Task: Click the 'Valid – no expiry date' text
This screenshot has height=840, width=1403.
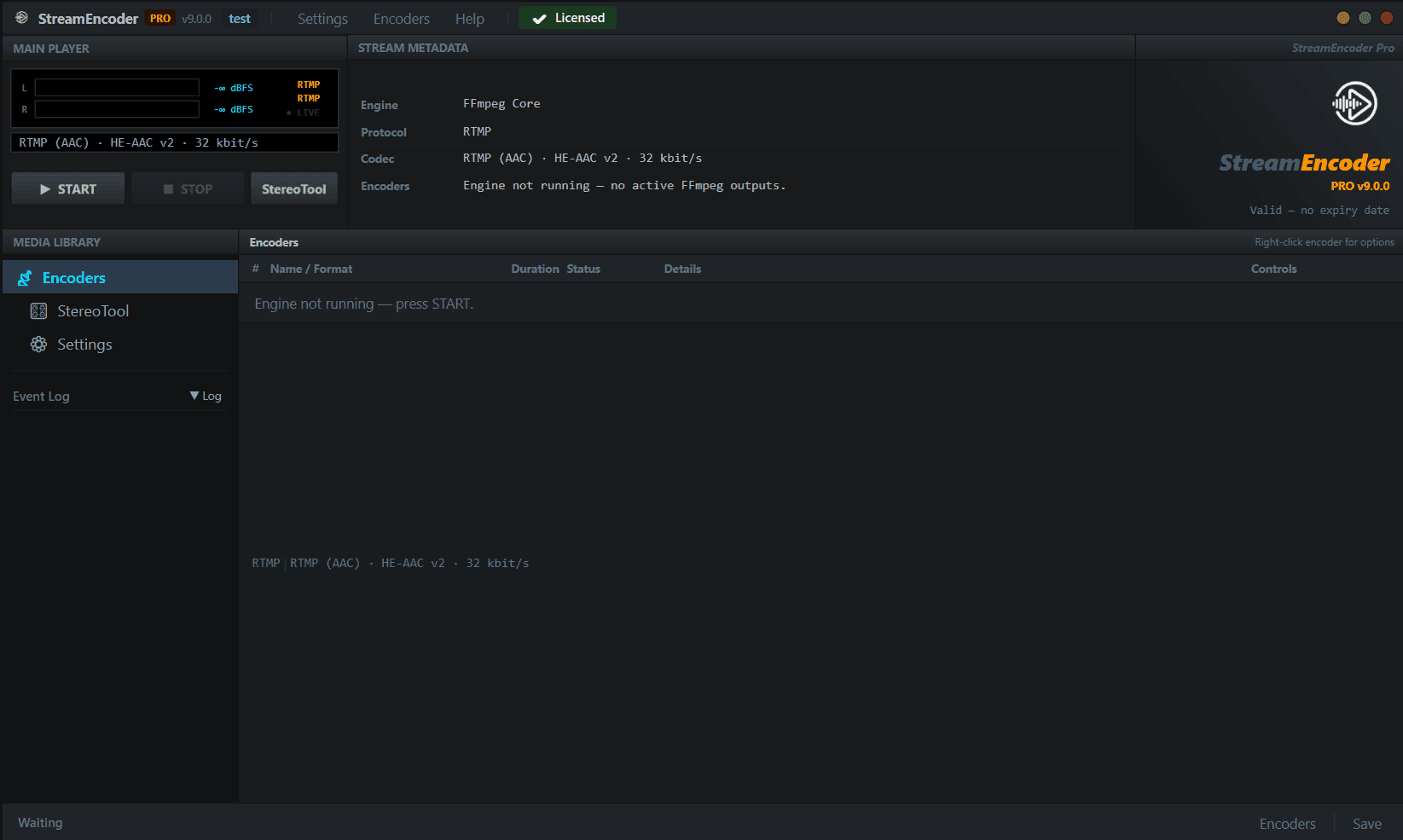Action: coord(1319,211)
